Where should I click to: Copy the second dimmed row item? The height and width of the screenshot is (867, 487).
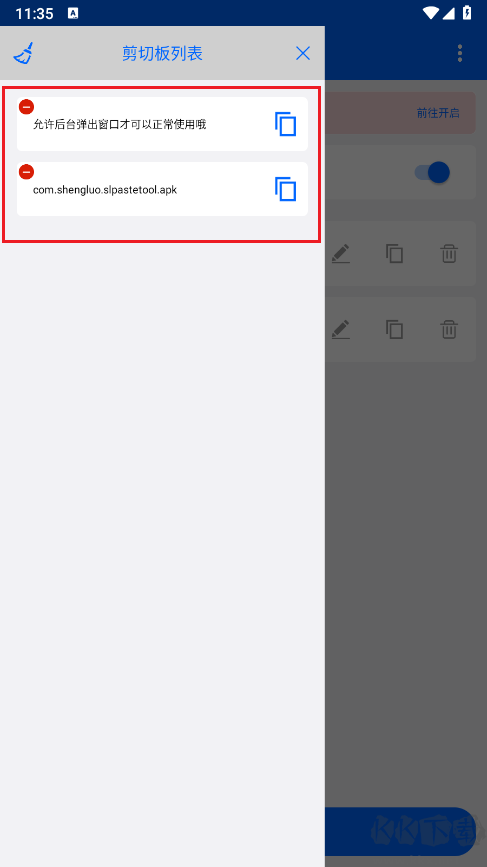tap(394, 329)
